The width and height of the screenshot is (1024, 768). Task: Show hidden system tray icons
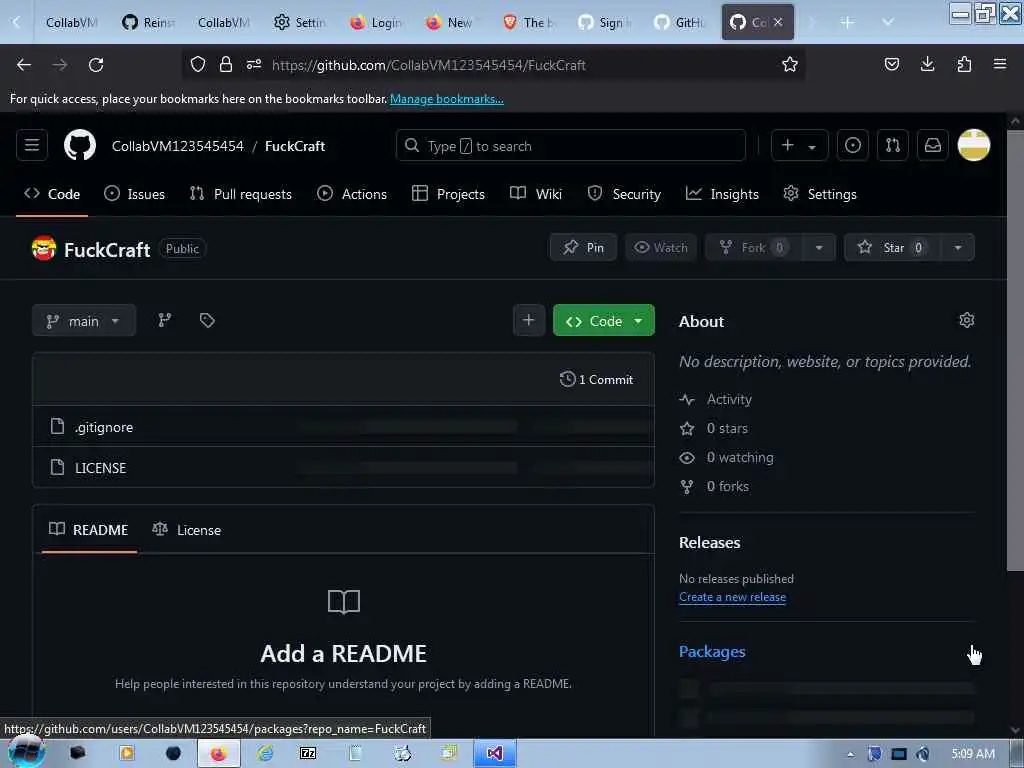850,754
